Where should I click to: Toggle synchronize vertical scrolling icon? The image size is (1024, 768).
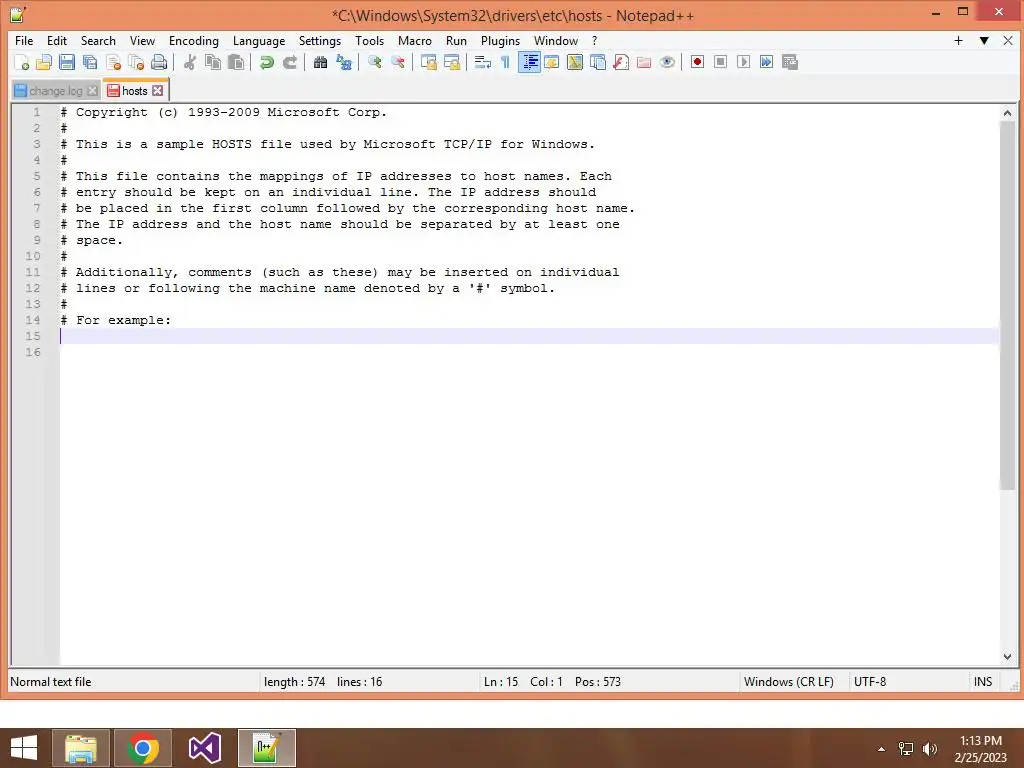tap(428, 62)
